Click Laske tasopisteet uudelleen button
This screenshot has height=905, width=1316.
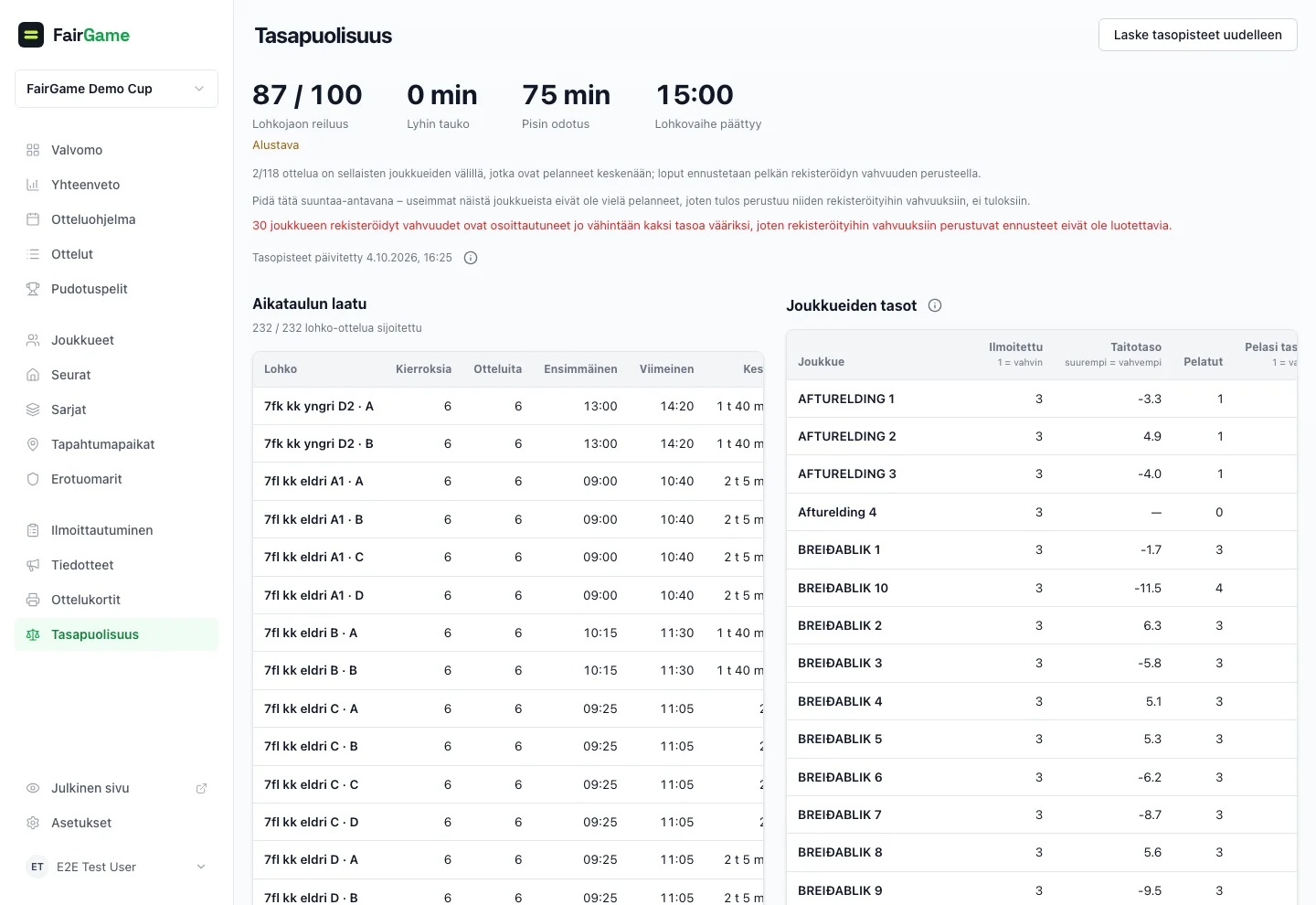(x=1197, y=35)
